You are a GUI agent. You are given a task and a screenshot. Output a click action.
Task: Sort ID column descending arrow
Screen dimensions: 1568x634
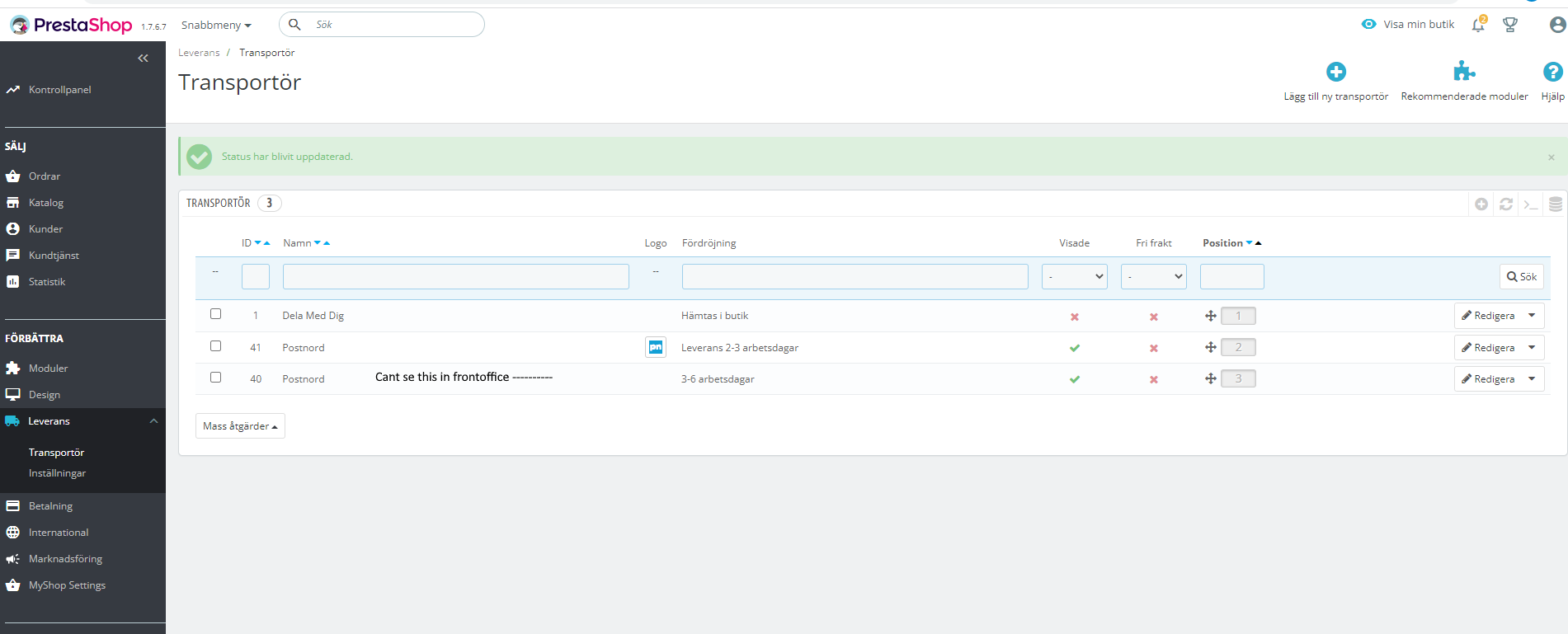(x=258, y=242)
